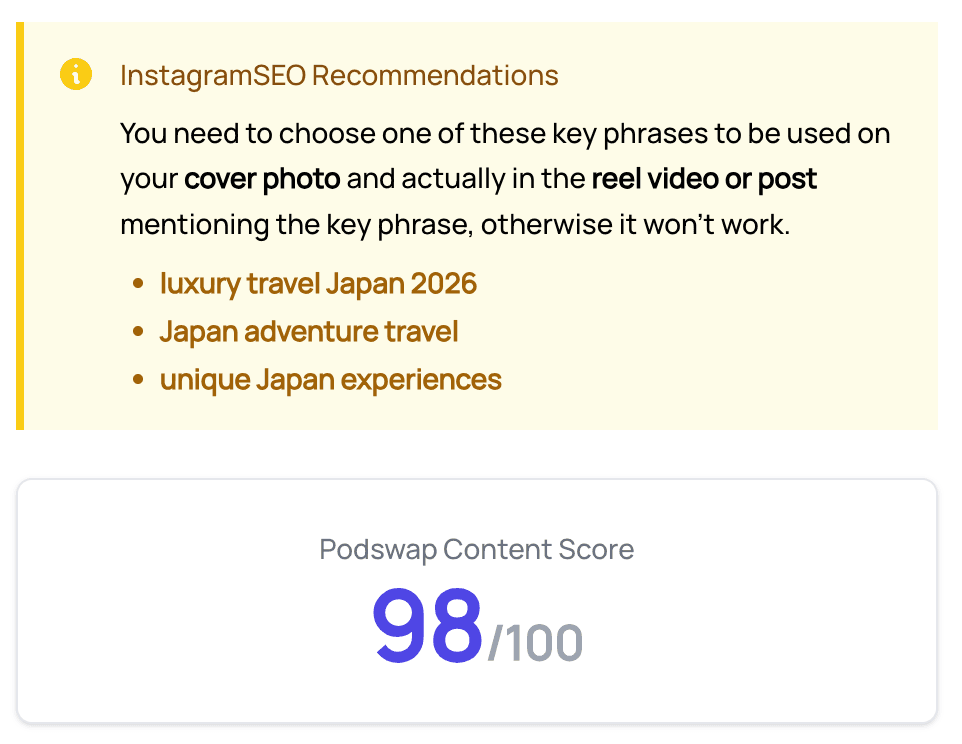Click the bold reel video or post text
The width and height of the screenshot is (962, 744).
pos(704,179)
